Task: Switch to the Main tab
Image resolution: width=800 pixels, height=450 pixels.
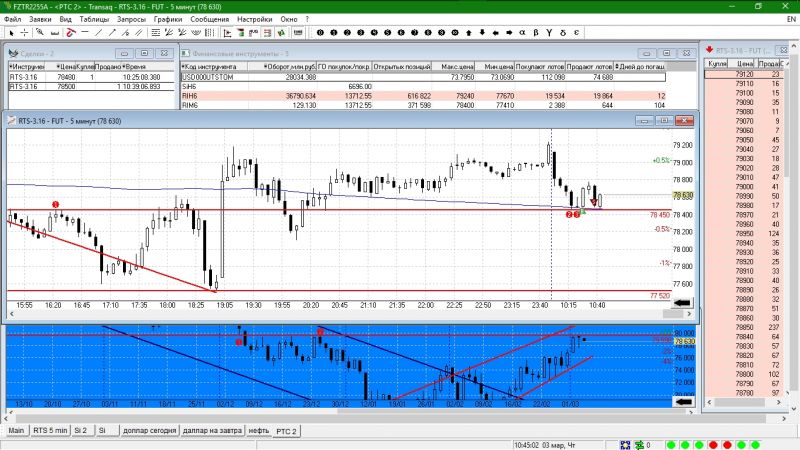Action: [16, 431]
